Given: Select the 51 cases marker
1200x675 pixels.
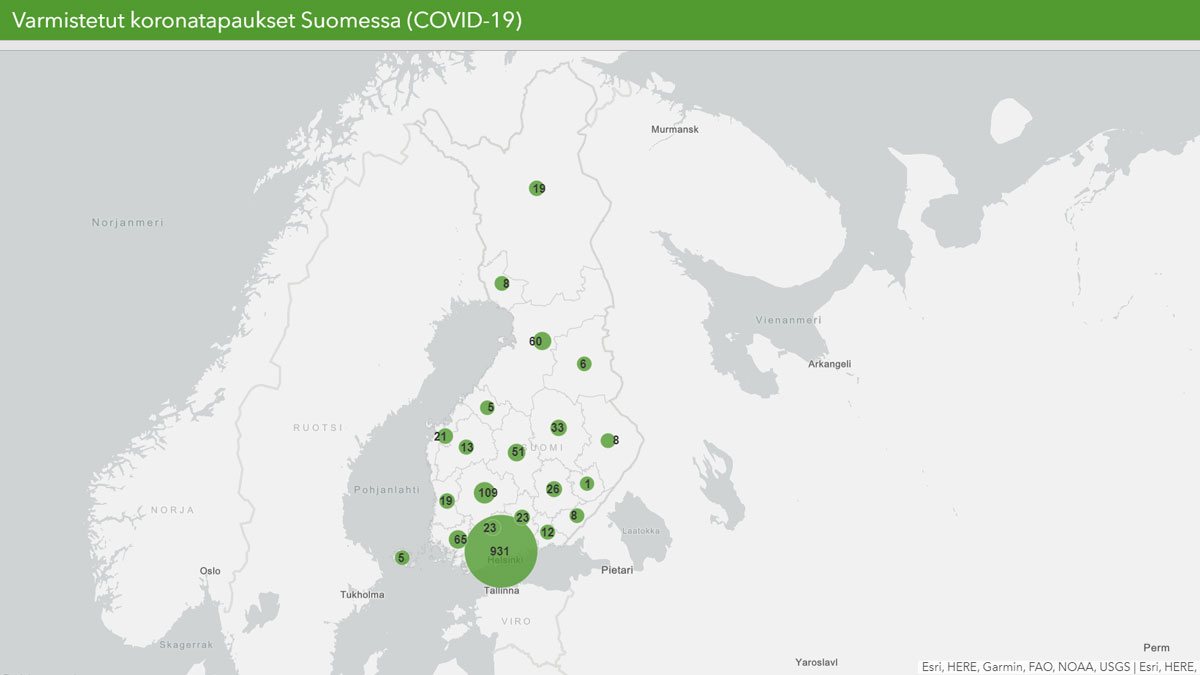Looking at the screenshot, I should click(x=517, y=452).
